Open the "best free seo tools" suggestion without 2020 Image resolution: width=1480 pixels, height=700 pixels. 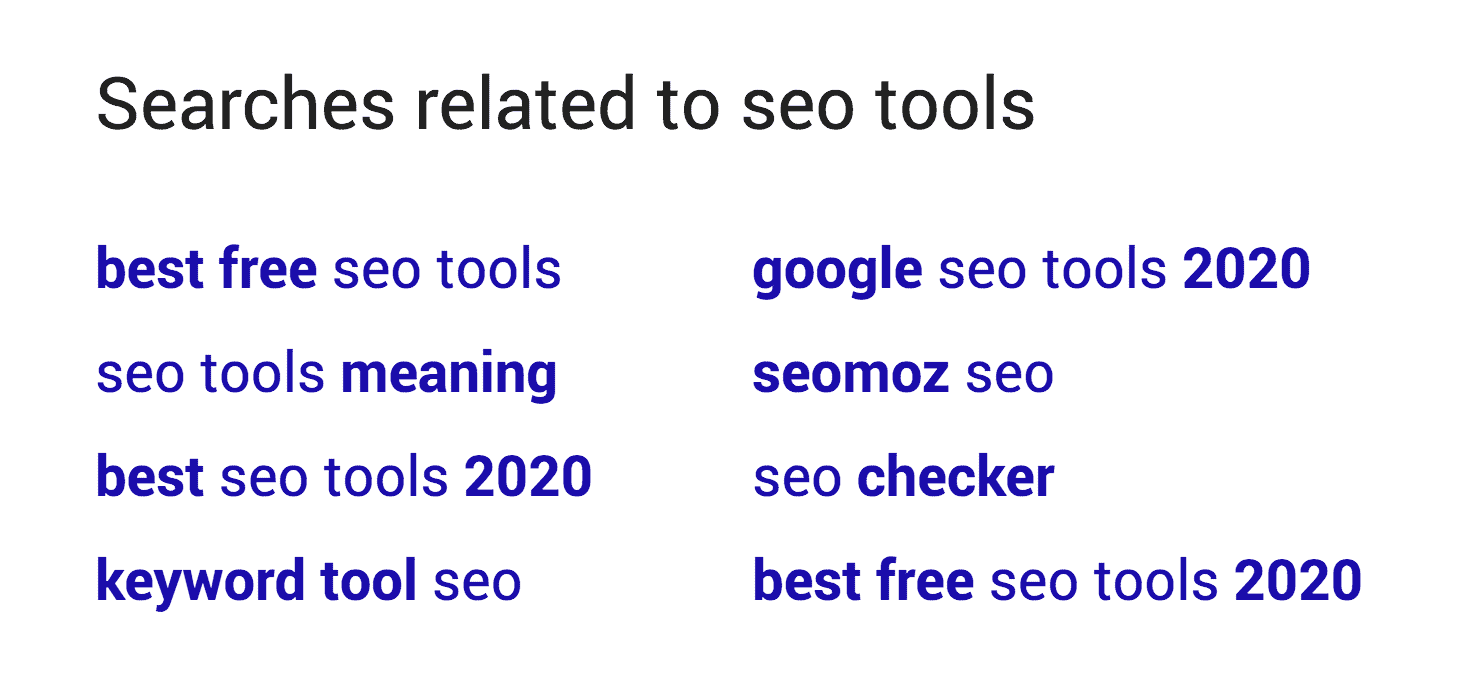point(328,269)
